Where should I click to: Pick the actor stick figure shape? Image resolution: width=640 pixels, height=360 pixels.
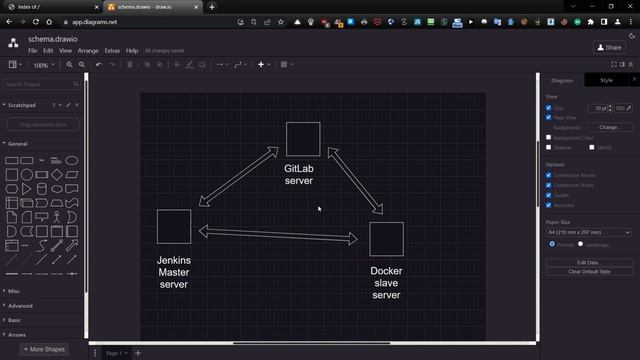tap(57, 217)
